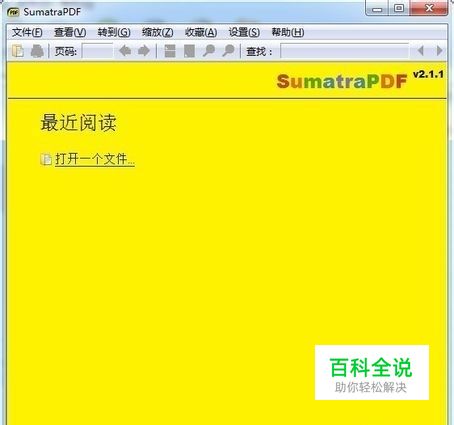Image resolution: width=454 pixels, height=425 pixels.
Task: Click the 页码 page number field
Action: tap(97, 51)
